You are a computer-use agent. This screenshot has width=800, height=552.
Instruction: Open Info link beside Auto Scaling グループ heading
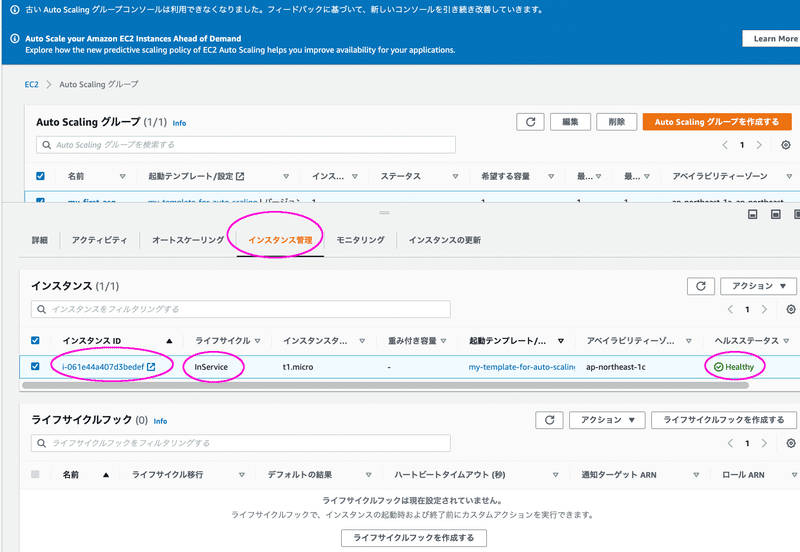click(x=179, y=123)
